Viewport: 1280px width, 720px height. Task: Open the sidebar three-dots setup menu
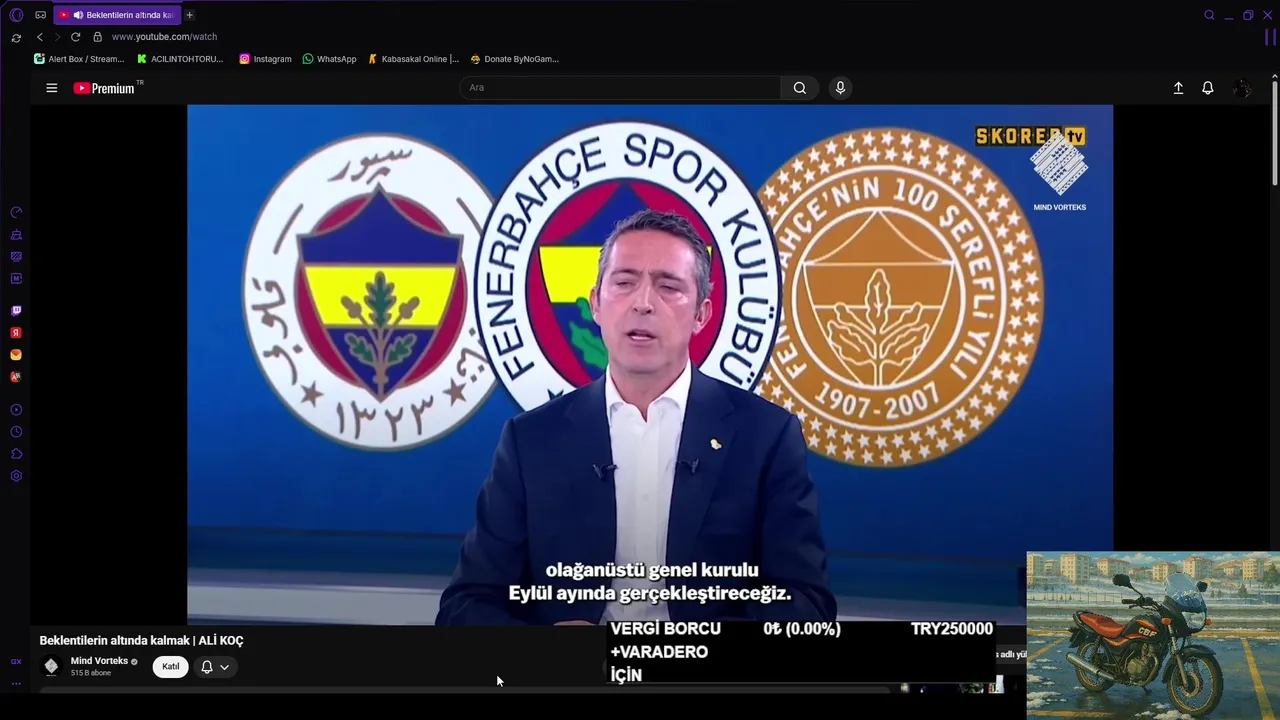(16, 684)
